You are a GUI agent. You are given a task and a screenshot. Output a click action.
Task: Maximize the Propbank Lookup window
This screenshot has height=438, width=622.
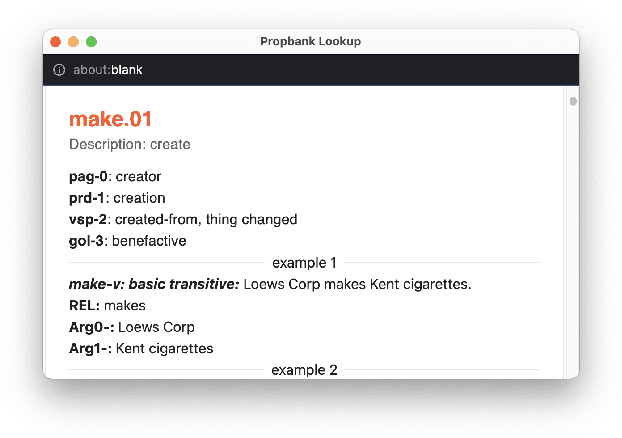[91, 42]
